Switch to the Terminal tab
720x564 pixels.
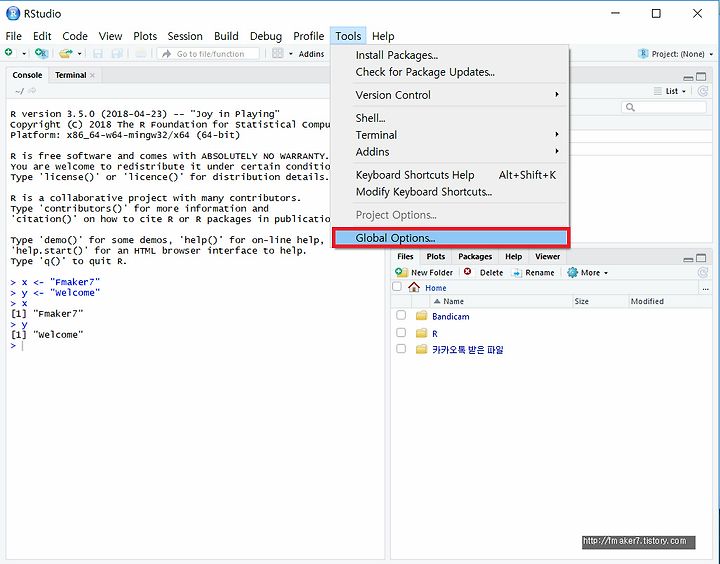tap(71, 75)
